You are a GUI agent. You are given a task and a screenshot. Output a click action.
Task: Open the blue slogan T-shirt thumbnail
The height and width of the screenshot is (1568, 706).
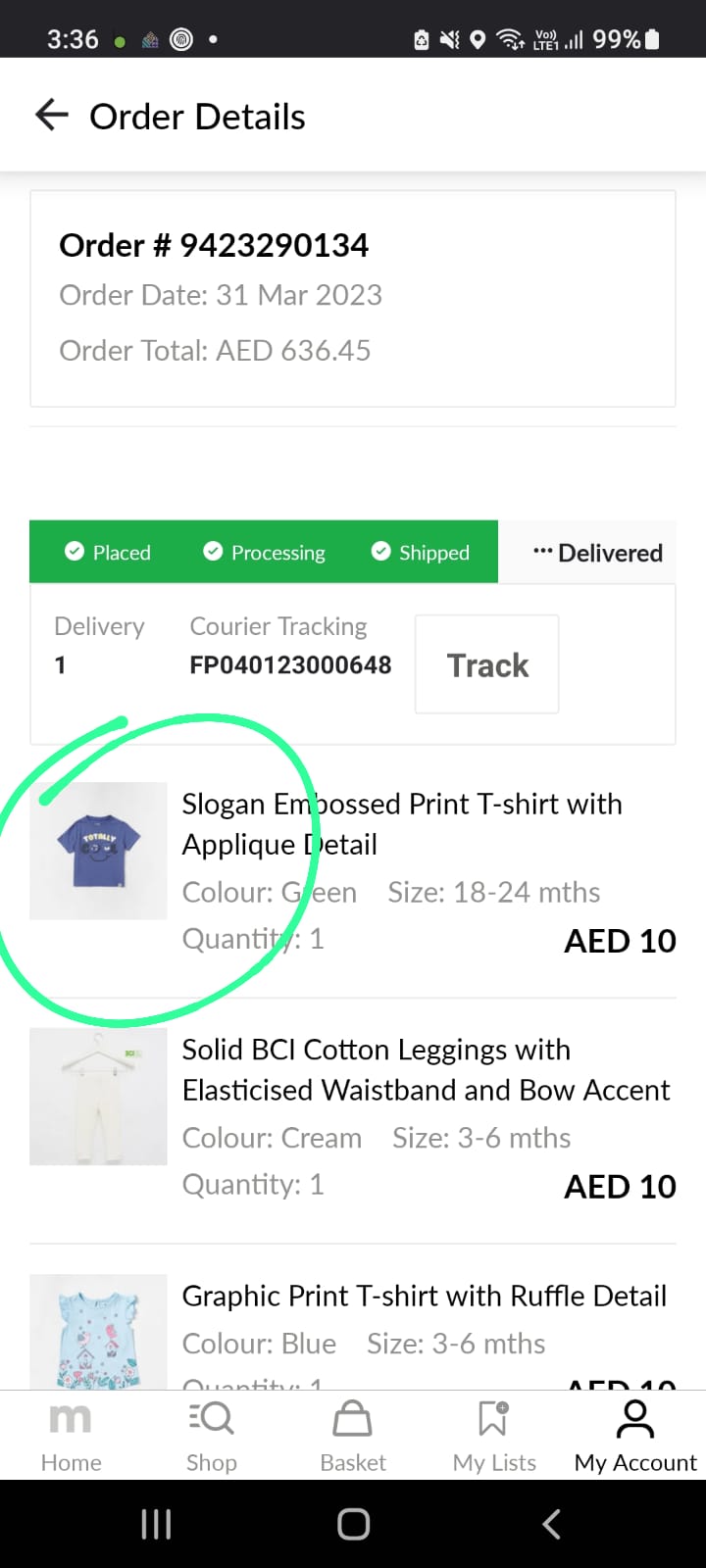(98, 851)
